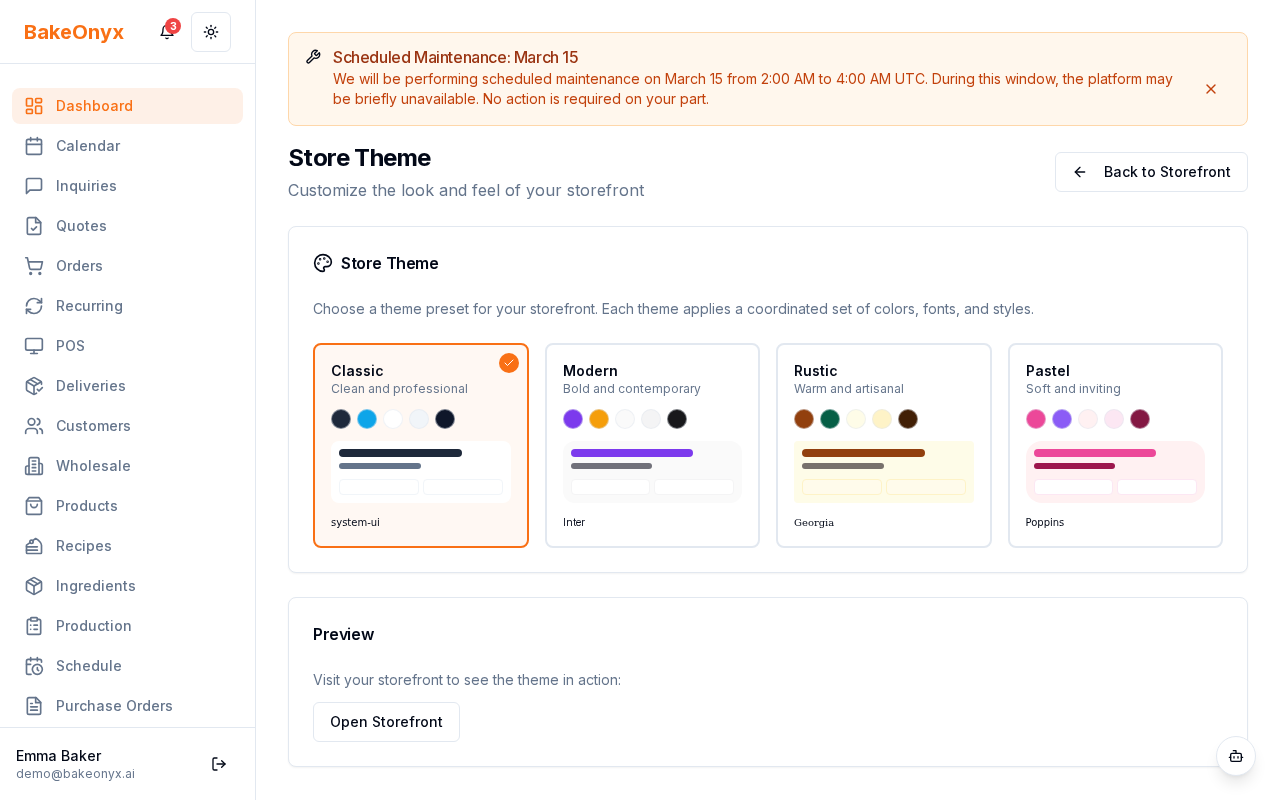Click the Deliveries truck icon
Viewport: 1280px width, 800px height.
coord(34,386)
